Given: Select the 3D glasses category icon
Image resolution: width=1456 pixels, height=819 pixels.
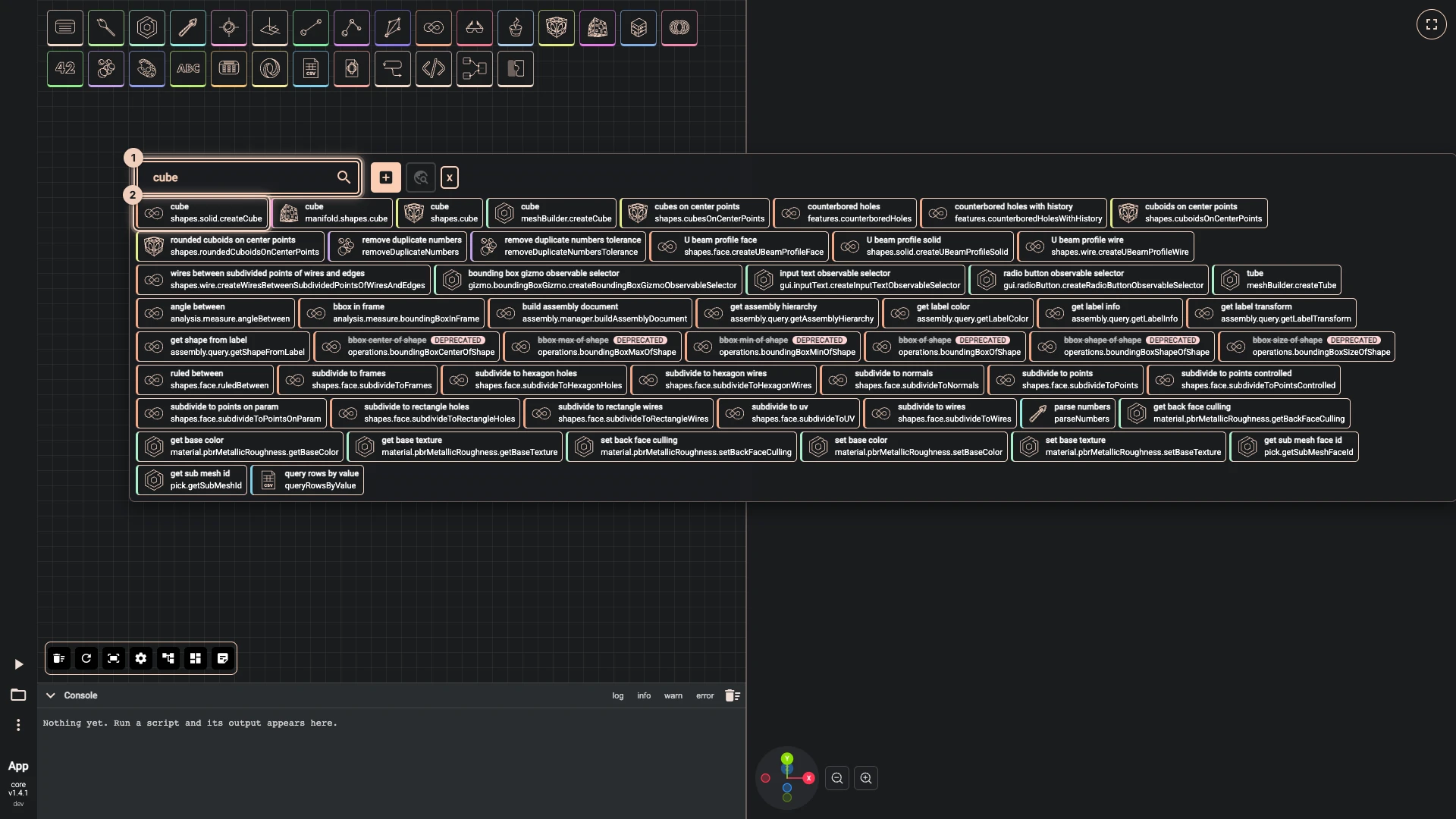Looking at the screenshot, I should [x=475, y=28].
